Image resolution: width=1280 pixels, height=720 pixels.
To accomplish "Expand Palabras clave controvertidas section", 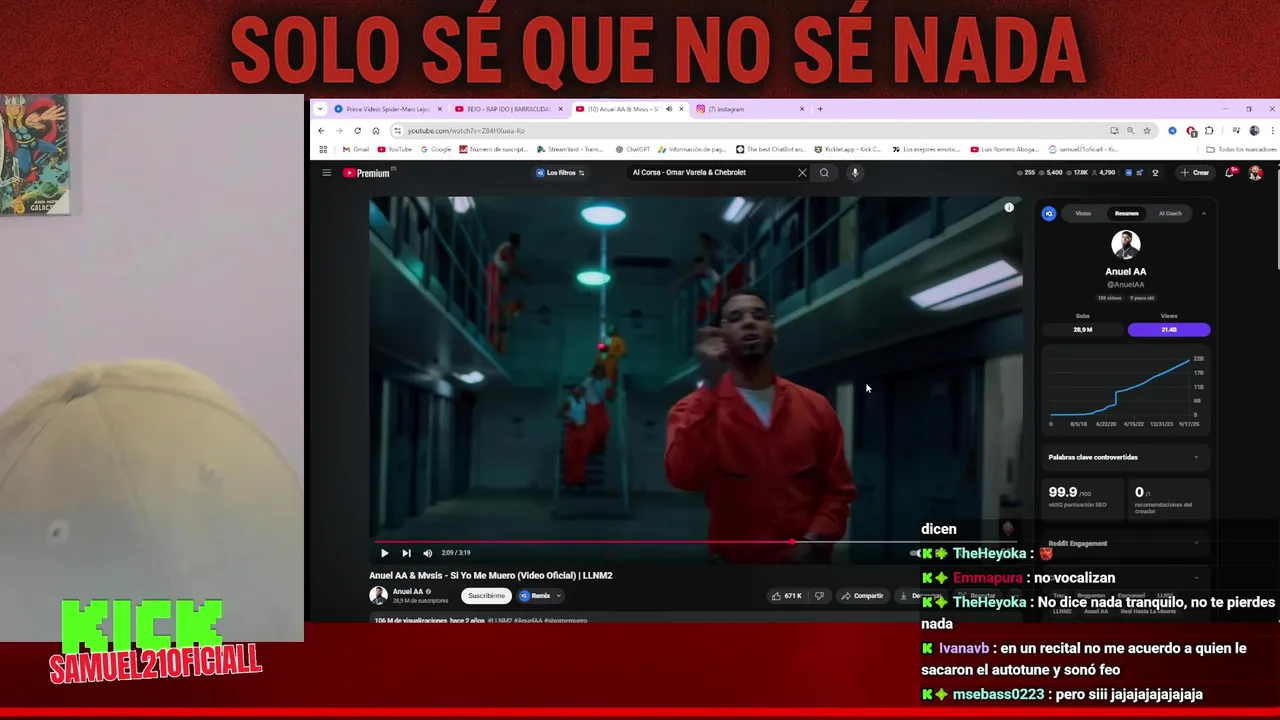I will tap(1126, 457).
